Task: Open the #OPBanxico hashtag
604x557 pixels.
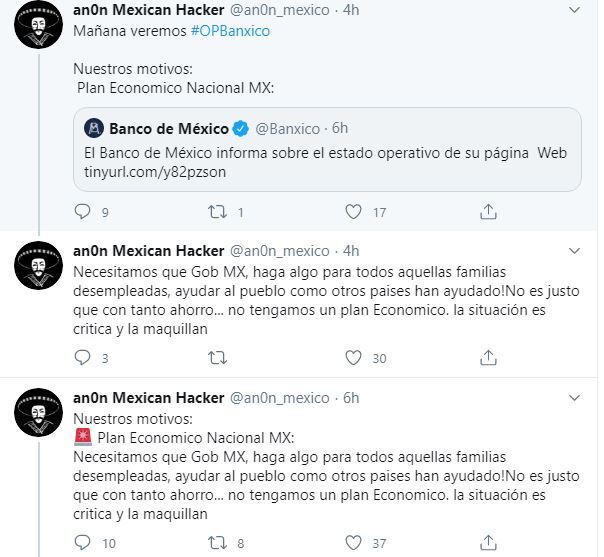Action: (x=230, y=31)
